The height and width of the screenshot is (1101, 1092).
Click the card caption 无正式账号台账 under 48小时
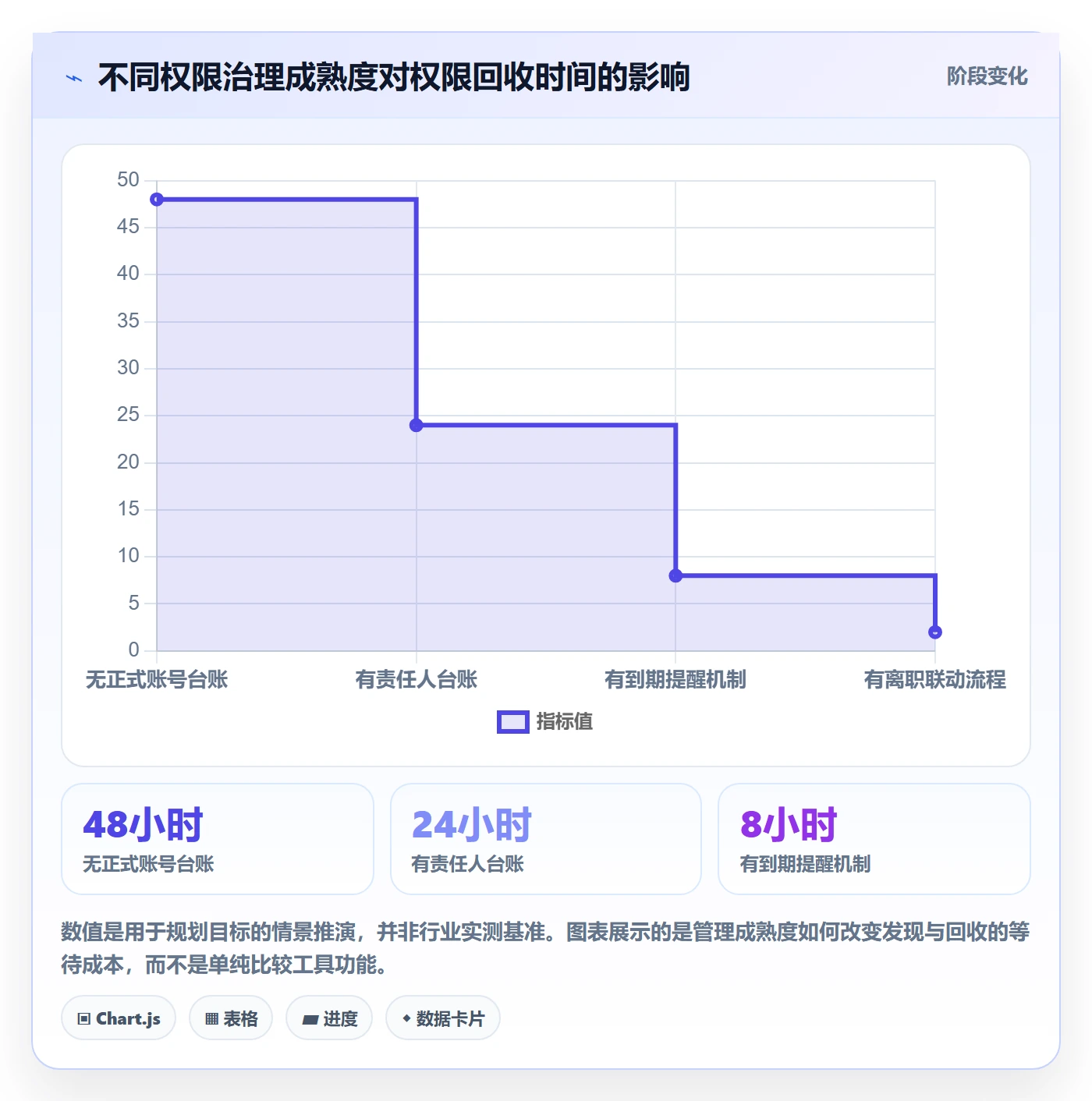coord(148,864)
